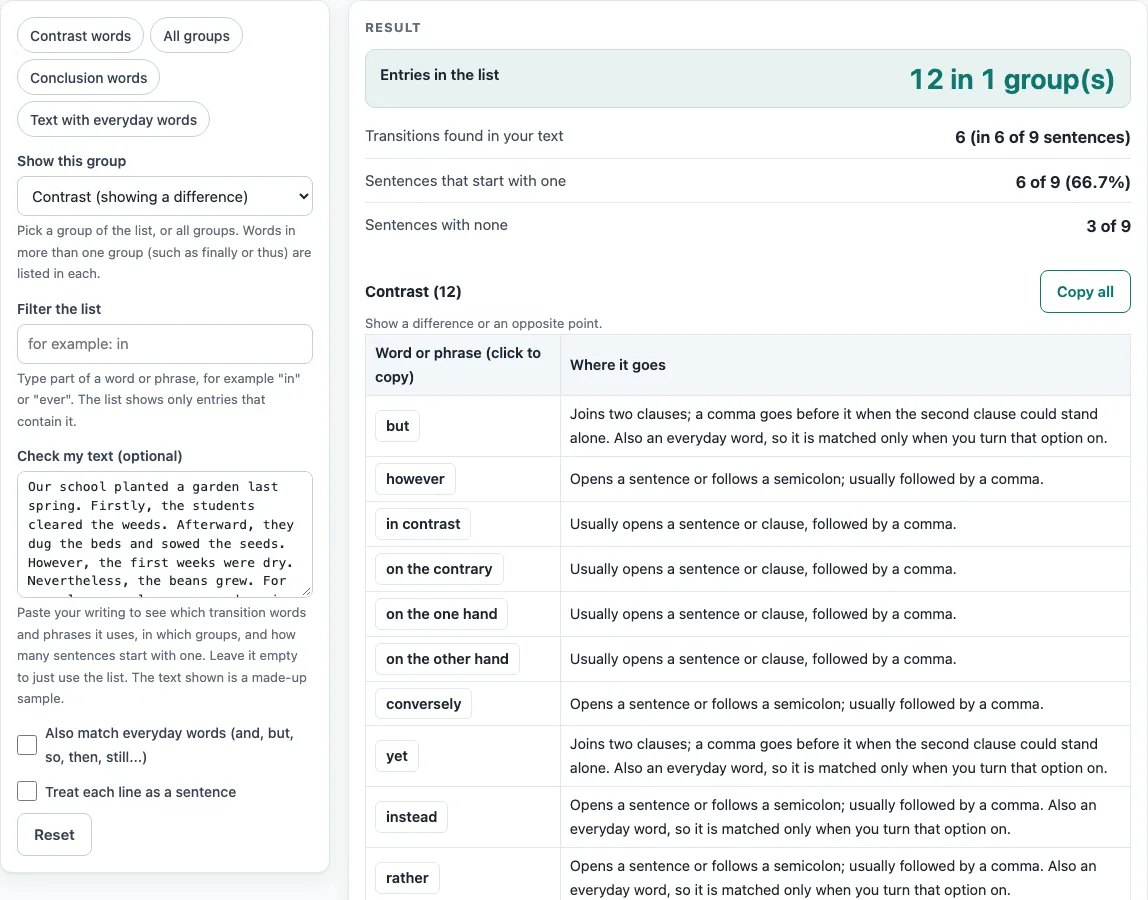The height and width of the screenshot is (900, 1148).
Task: Copy the word "instead"
Action: click(411, 817)
